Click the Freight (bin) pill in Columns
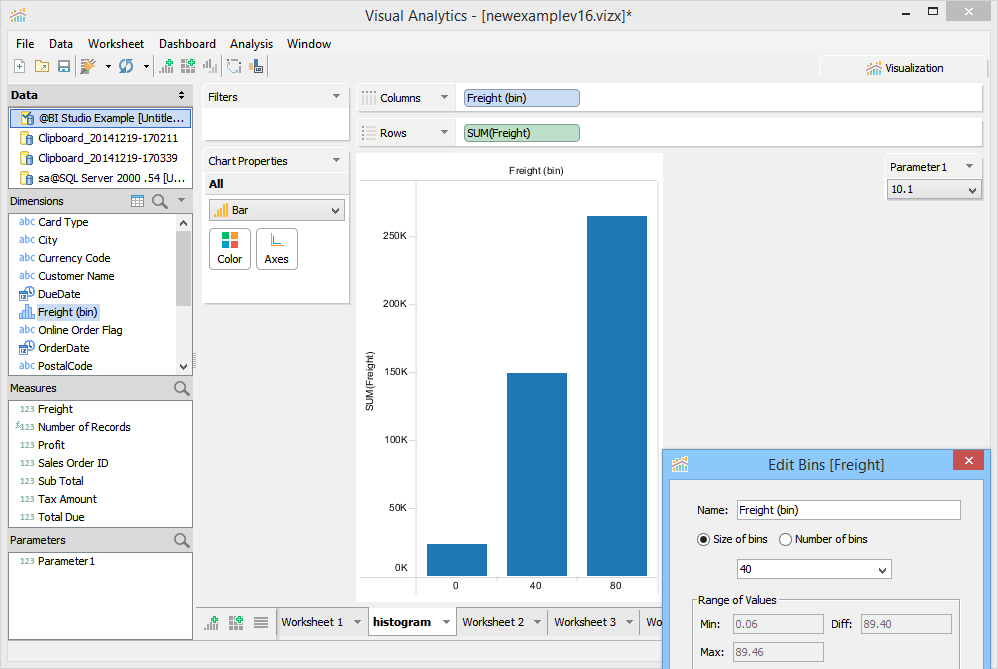The height and width of the screenshot is (669, 998). (522, 98)
